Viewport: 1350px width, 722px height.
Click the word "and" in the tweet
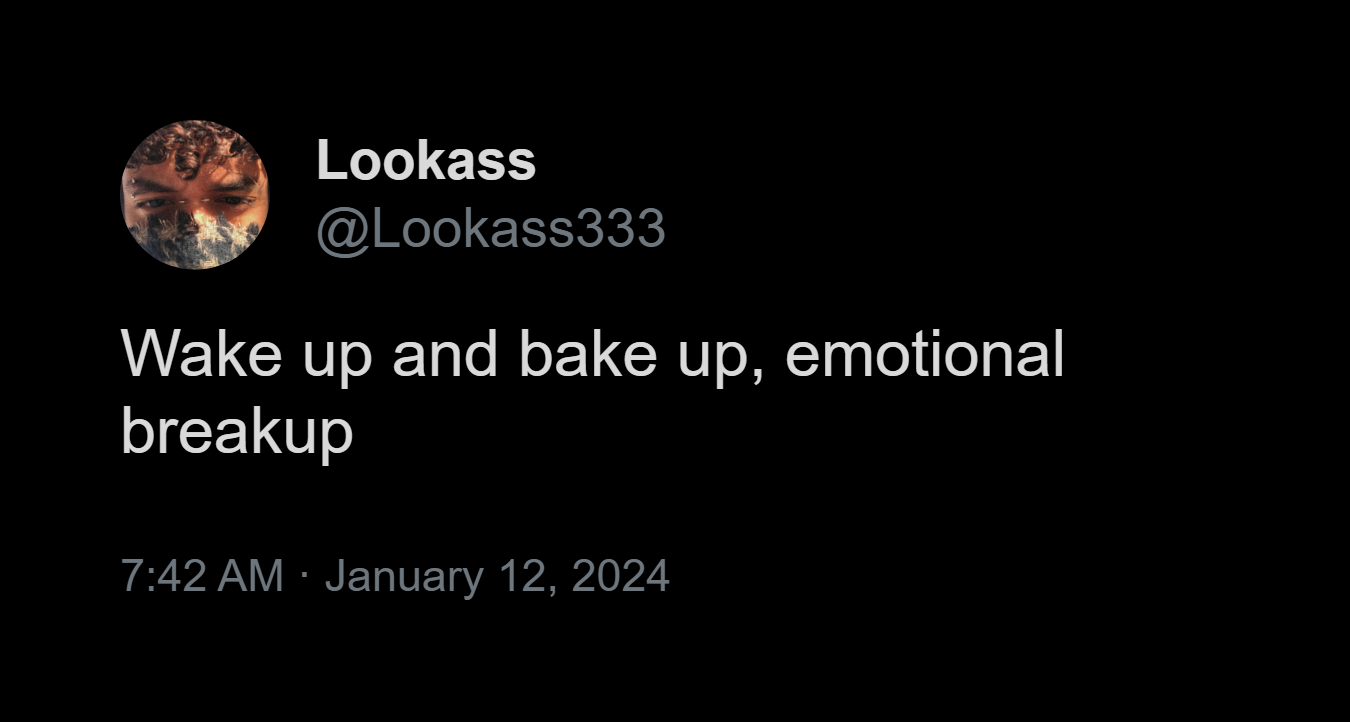tap(445, 354)
